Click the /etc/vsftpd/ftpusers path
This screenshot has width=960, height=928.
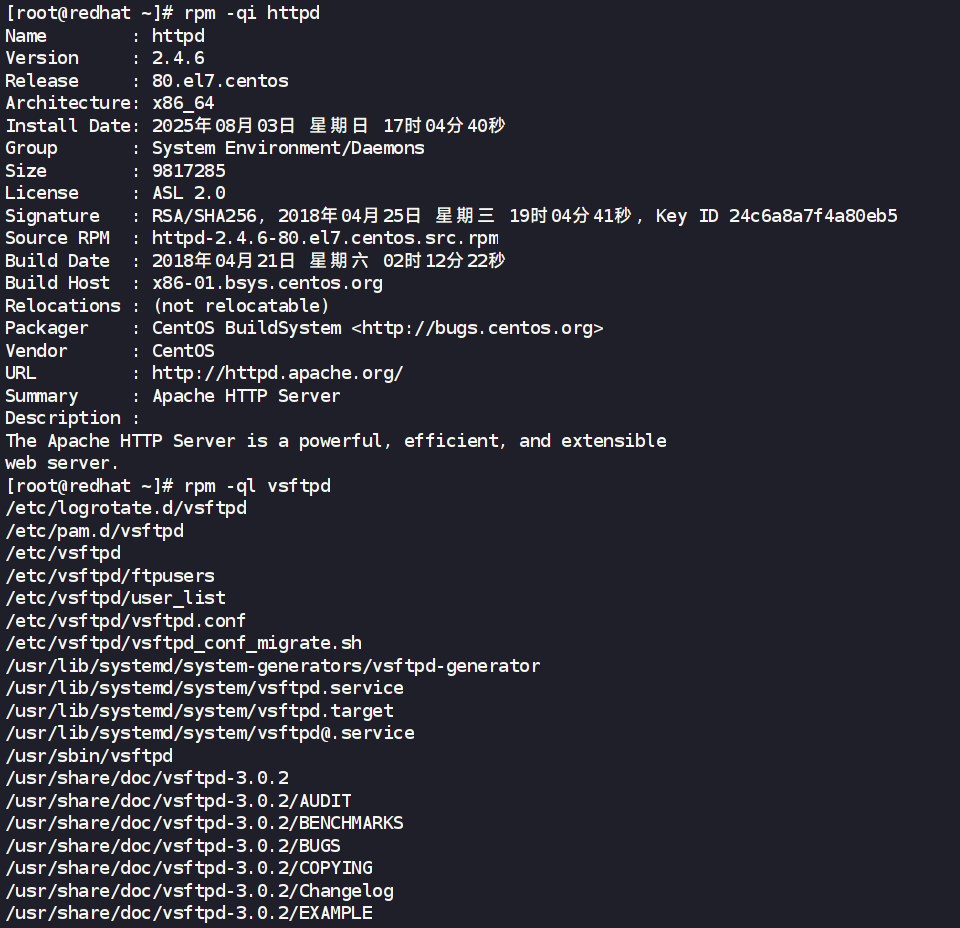click(110, 576)
